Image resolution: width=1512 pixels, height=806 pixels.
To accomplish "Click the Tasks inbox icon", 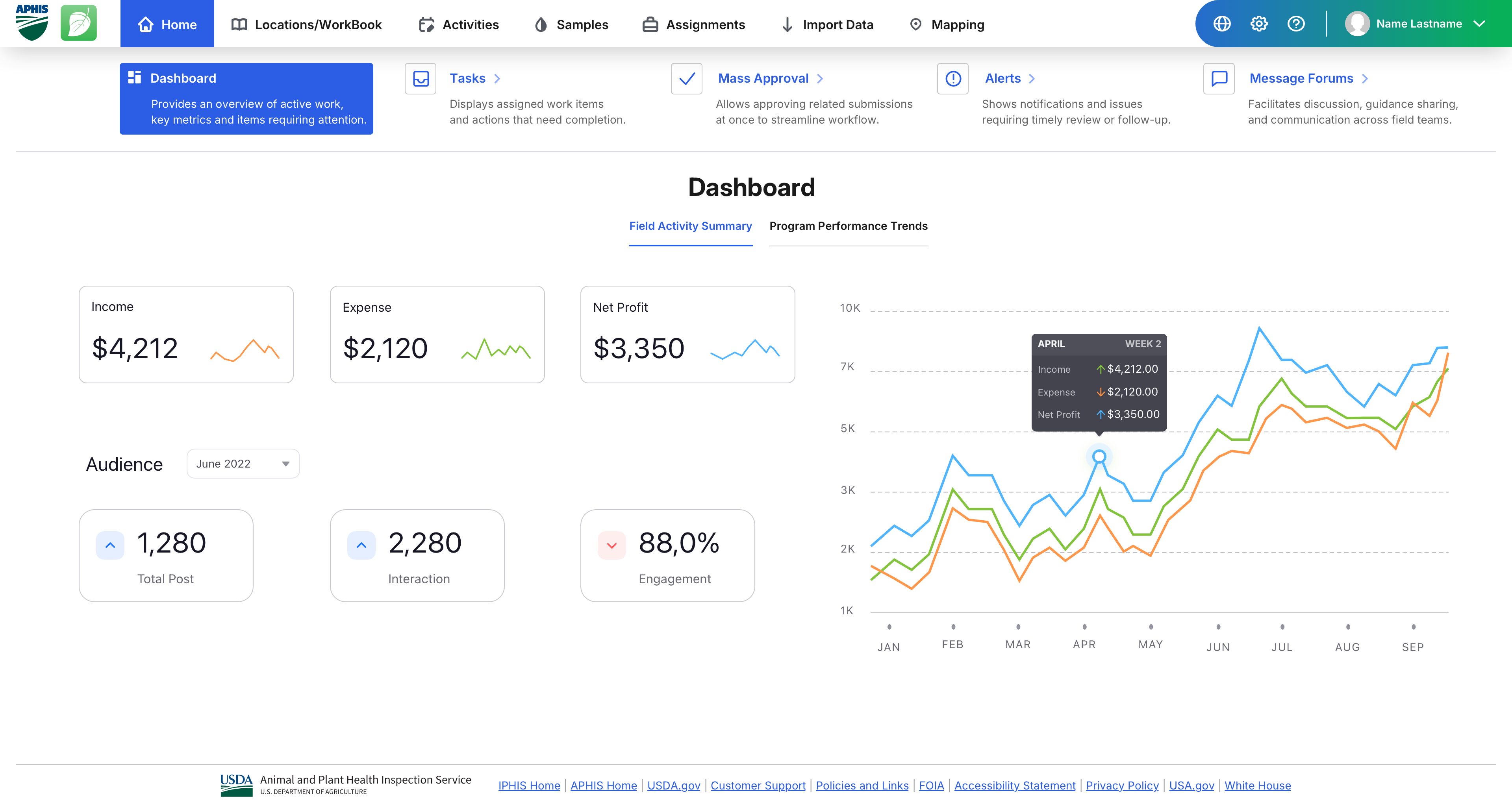I will pos(420,79).
